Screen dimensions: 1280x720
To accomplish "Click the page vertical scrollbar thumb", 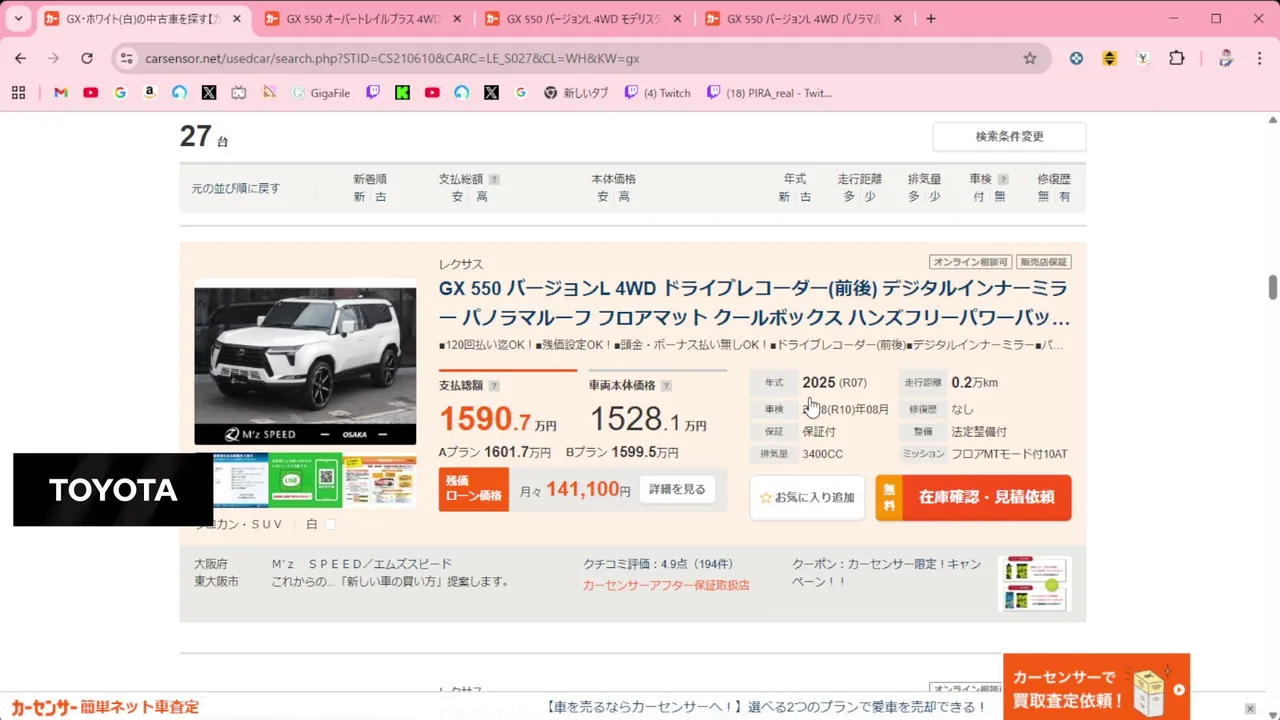I will [x=1273, y=286].
